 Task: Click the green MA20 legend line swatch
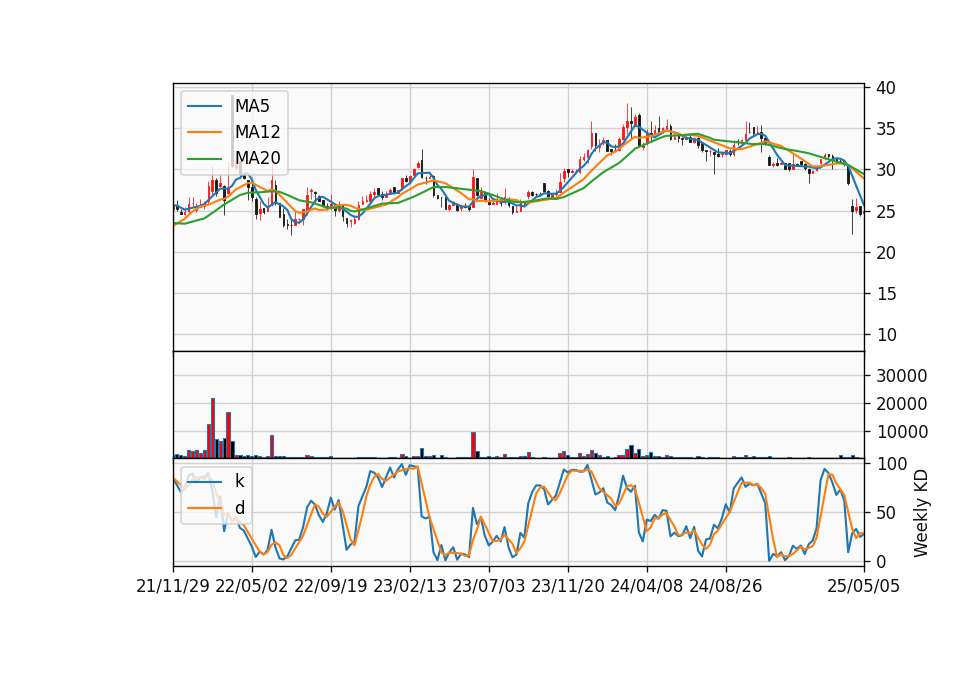(x=204, y=158)
